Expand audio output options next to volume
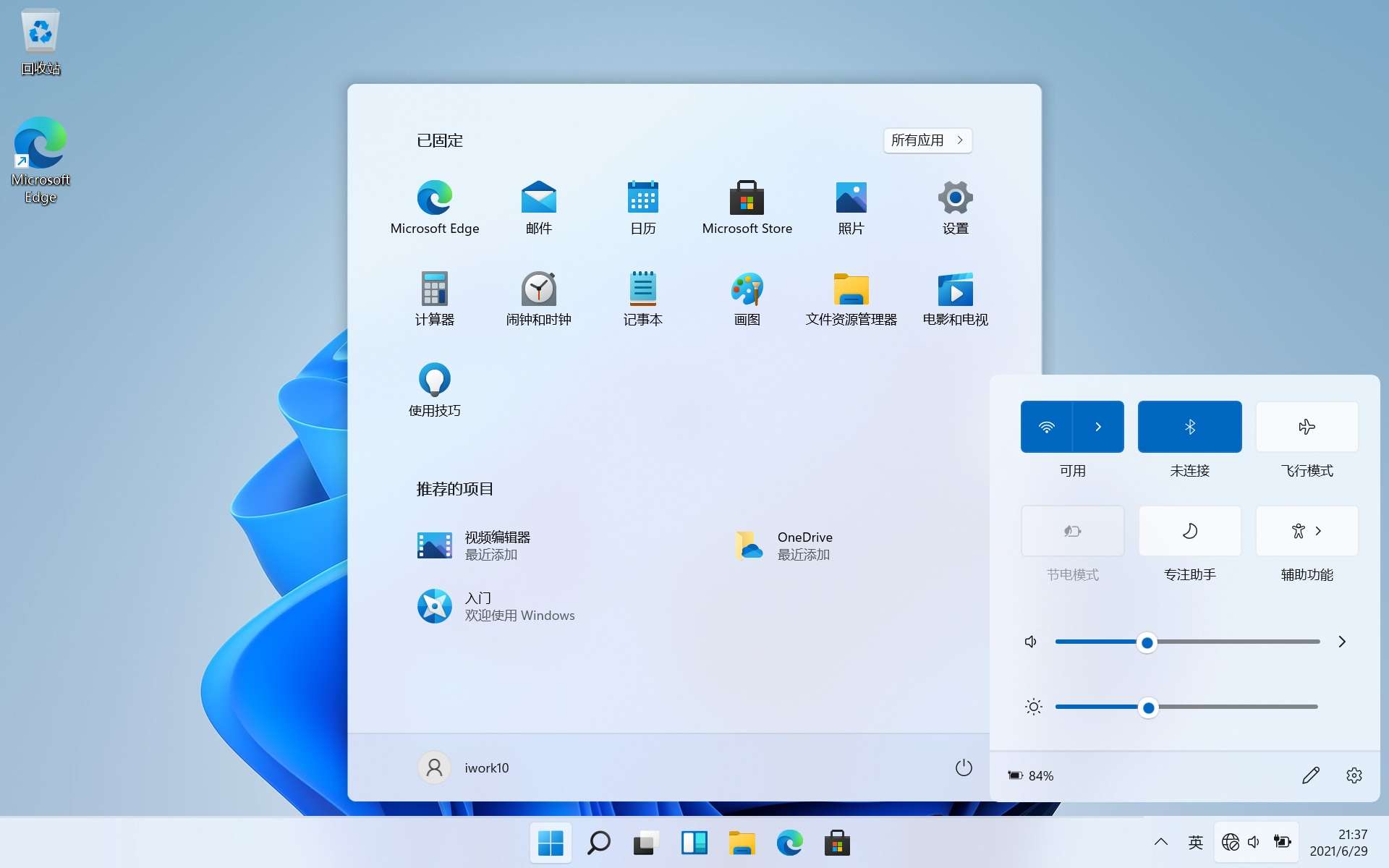The width and height of the screenshot is (1389, 868). pos(1342,642)
